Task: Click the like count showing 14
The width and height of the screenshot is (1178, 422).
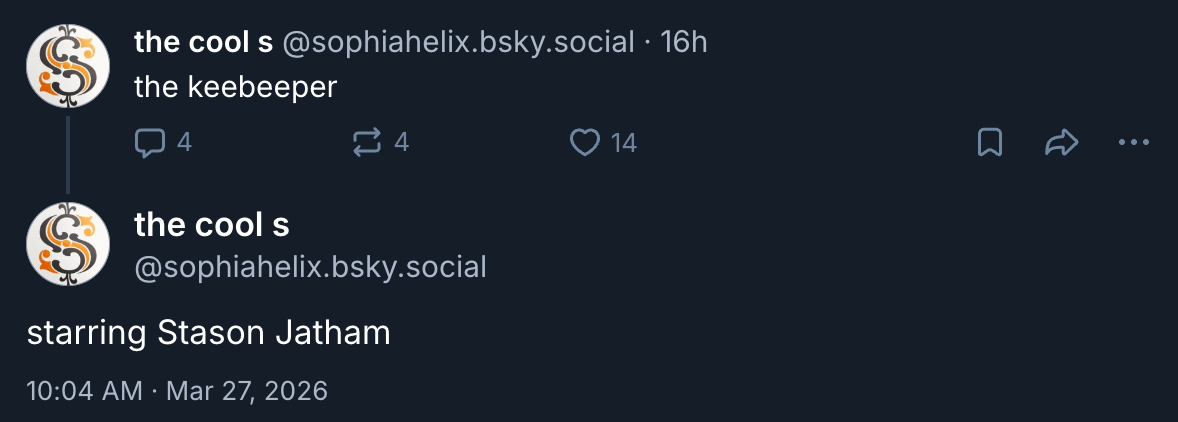Action: [x=623, y=143]
